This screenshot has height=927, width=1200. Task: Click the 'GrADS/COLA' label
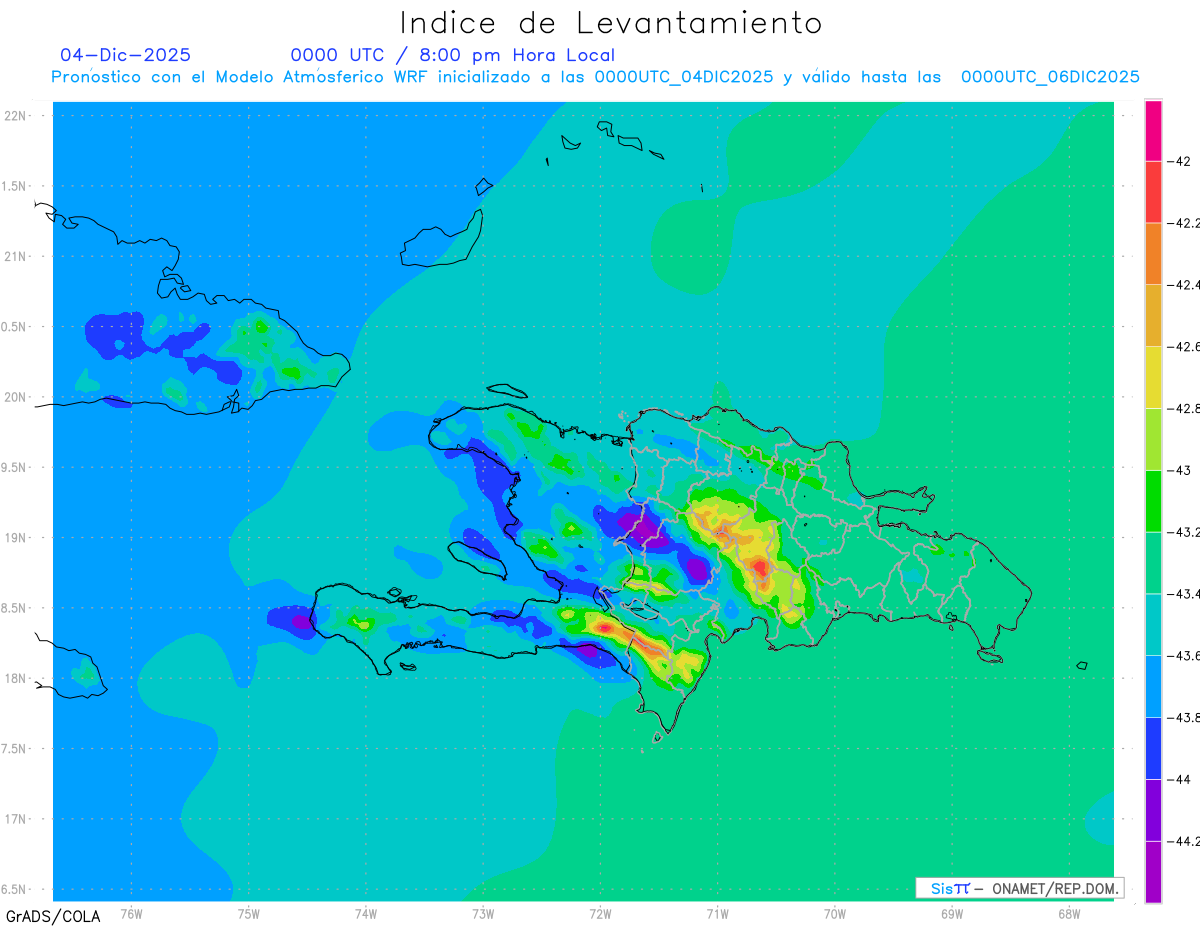pos(53,916)
